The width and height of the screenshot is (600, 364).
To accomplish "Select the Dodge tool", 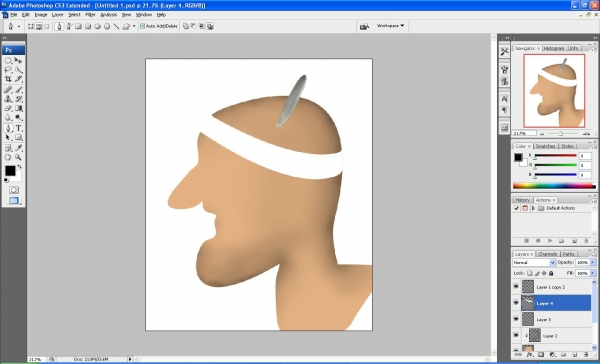I will coord(18,118).
